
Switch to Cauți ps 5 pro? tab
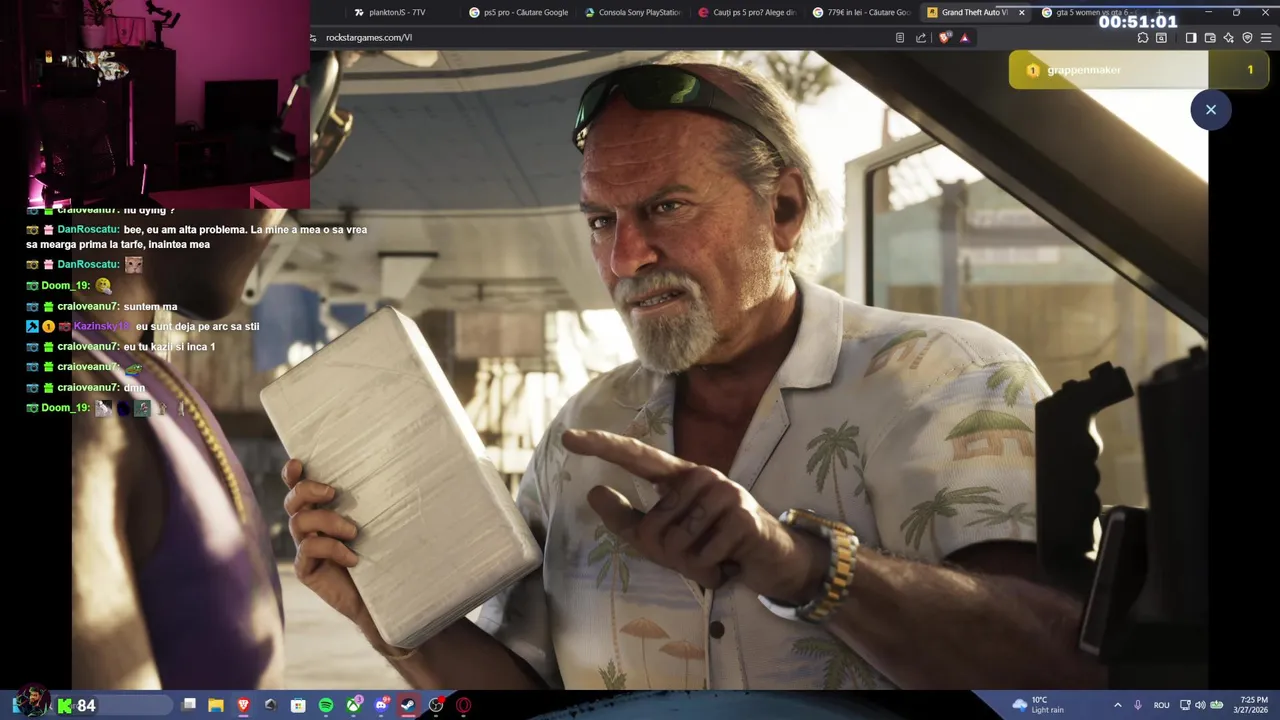(747, 13)
